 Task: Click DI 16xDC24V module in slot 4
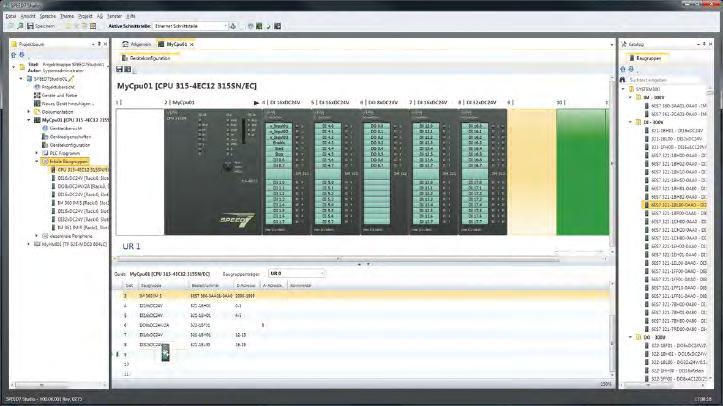(286, 171)
